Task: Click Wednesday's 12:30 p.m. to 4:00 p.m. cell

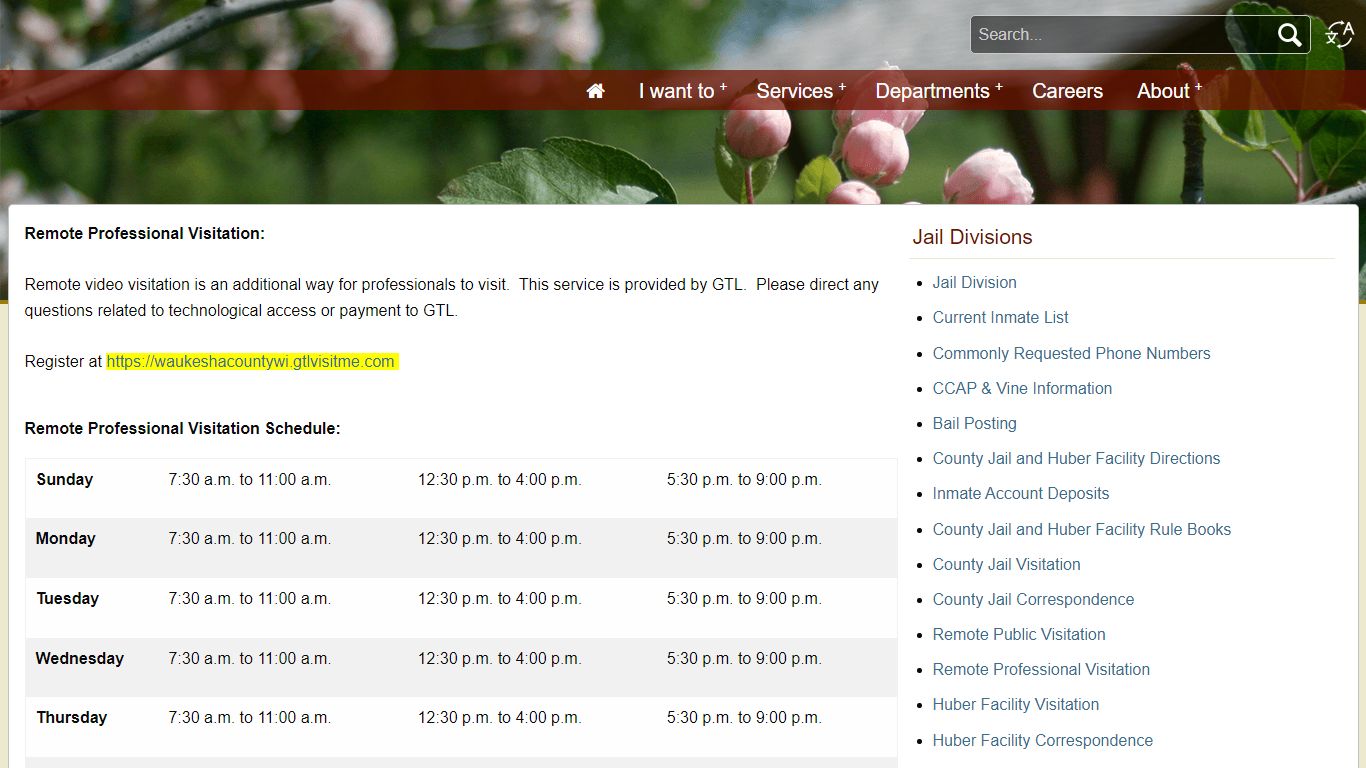Action: pyautogui.click(x=499, y=659)
